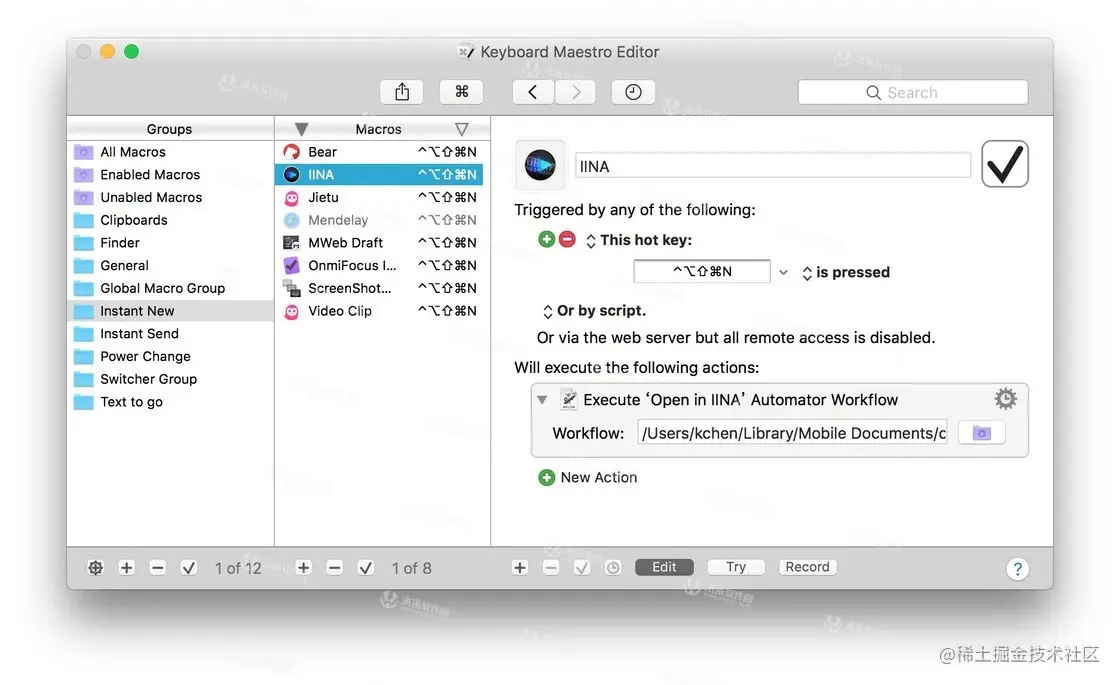Click the macro name field IINA
Screen dimensions: 1120x685
(x=773, y=166)
